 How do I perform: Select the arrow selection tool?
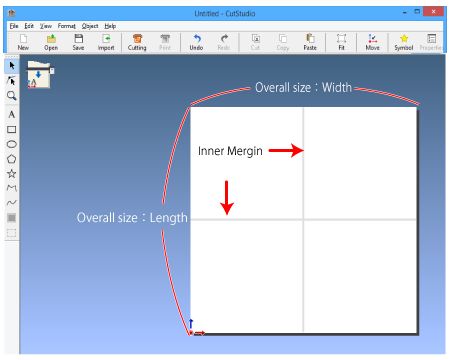12,66
